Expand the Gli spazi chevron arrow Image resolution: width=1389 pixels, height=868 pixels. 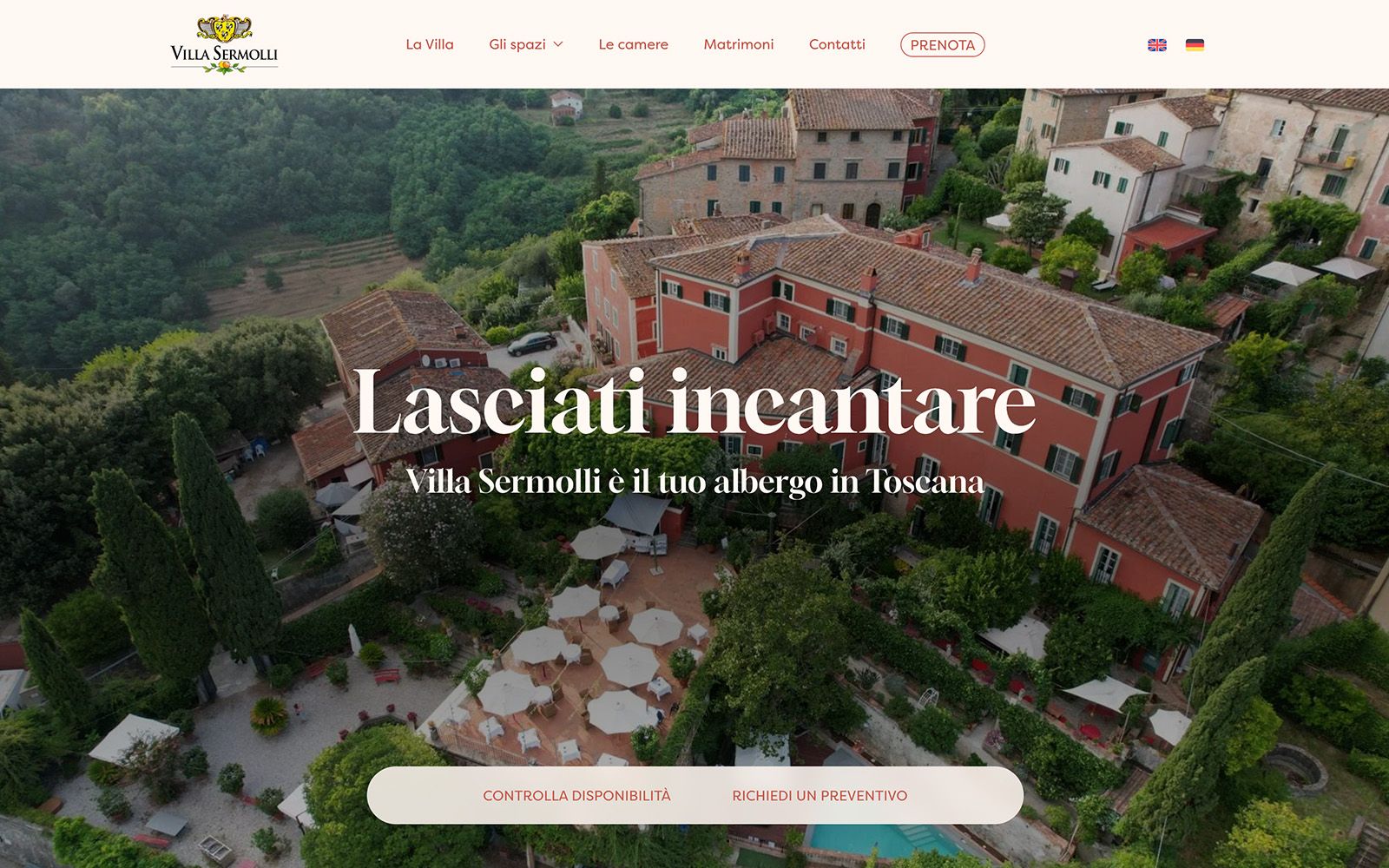coord(558,44)
